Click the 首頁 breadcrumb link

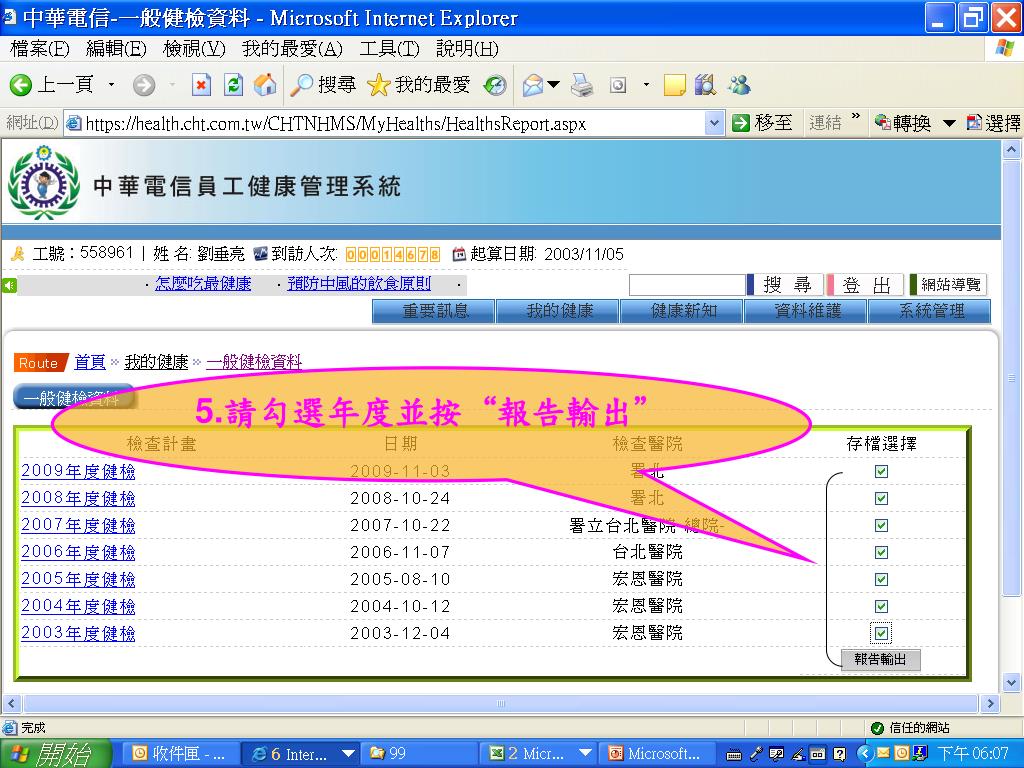89,362
